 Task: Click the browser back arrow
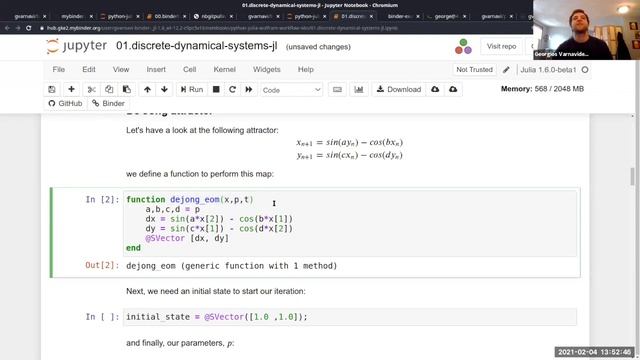(7, 28)
